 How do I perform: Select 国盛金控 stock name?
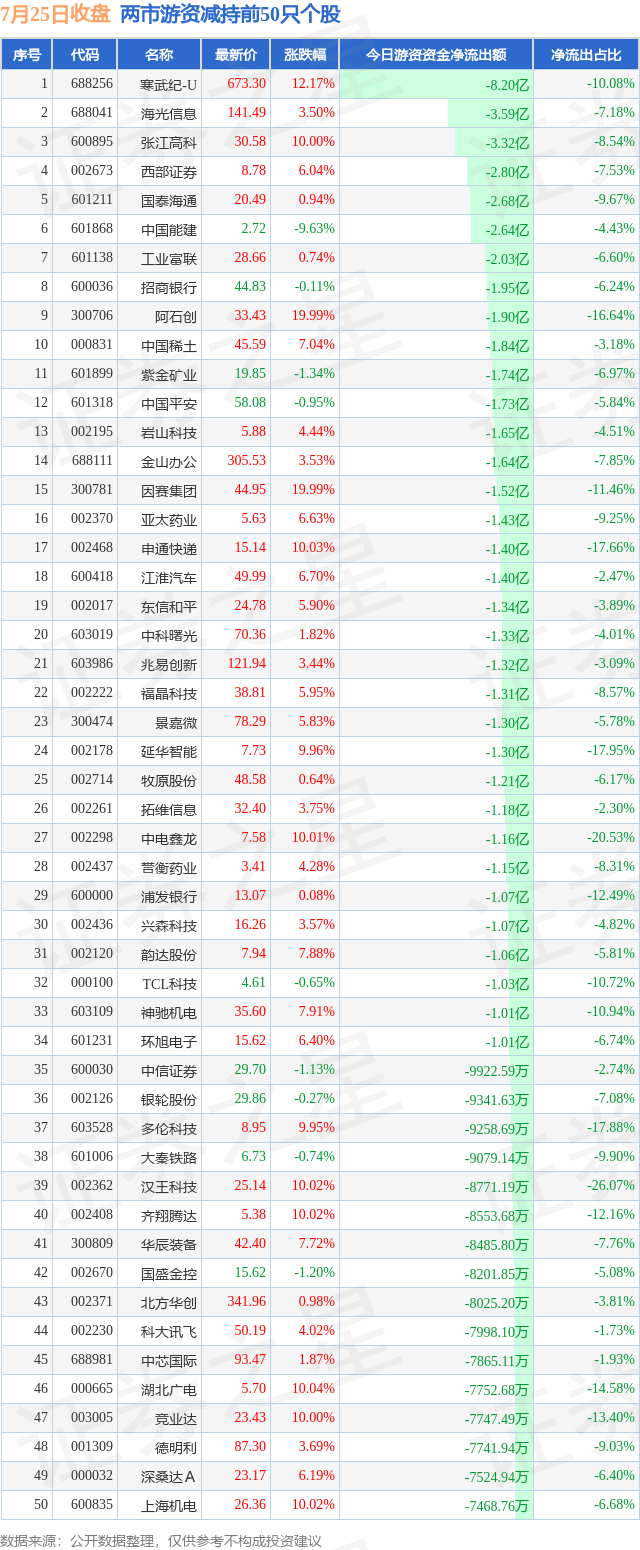tap(169, 1273)
